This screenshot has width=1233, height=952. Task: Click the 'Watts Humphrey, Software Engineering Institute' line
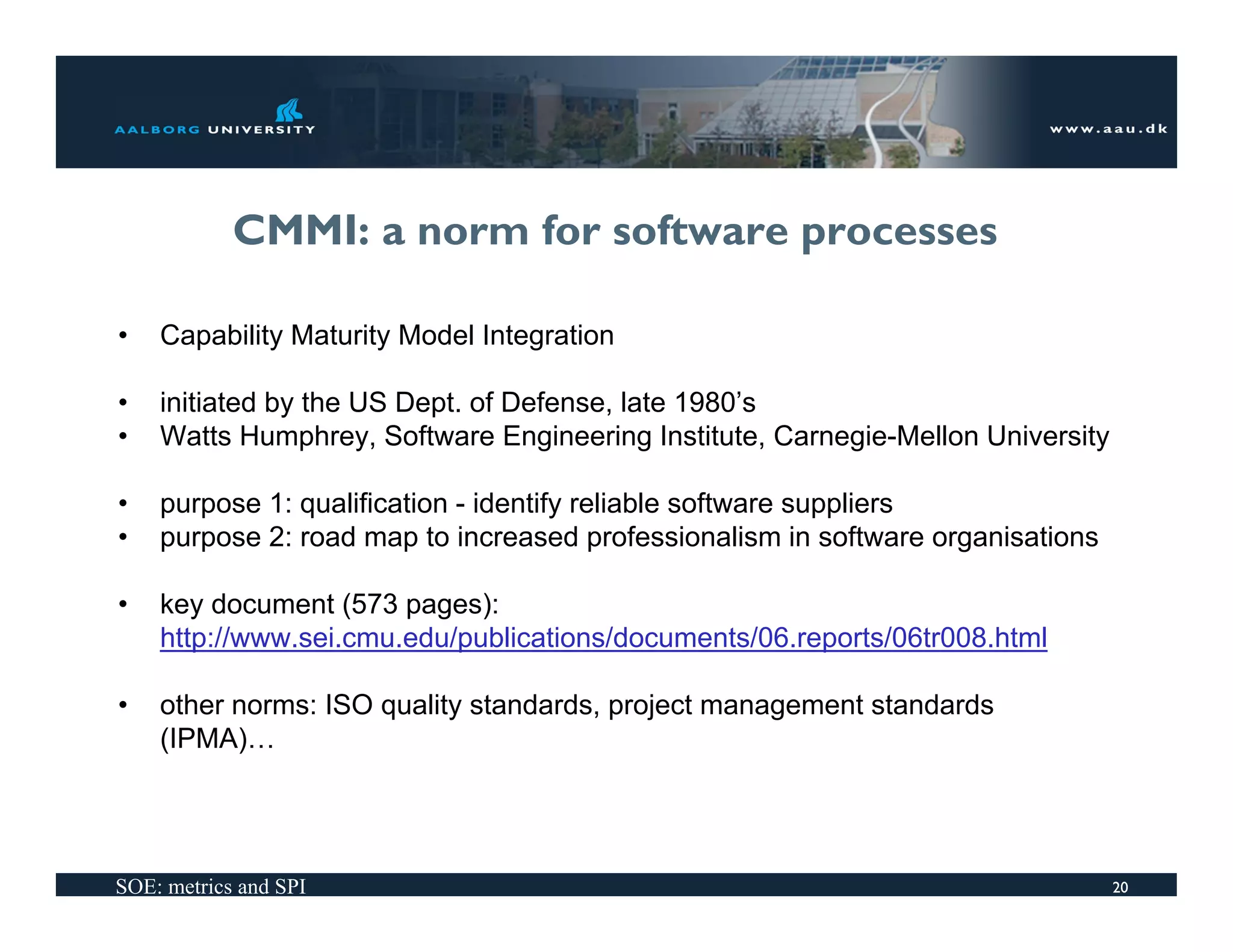click(635, 436)
